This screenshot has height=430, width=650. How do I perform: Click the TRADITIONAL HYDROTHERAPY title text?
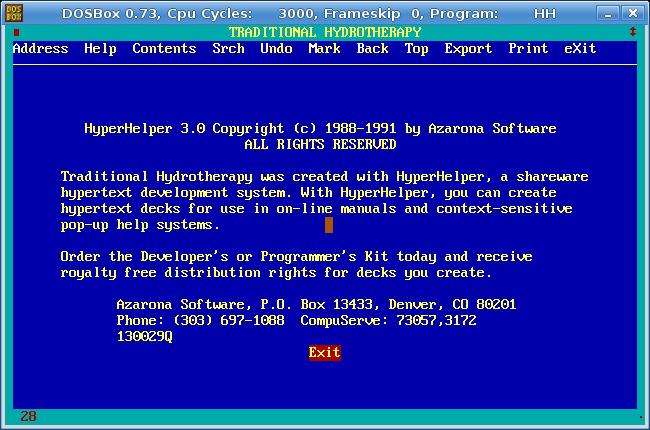click(x=325, y=32)
